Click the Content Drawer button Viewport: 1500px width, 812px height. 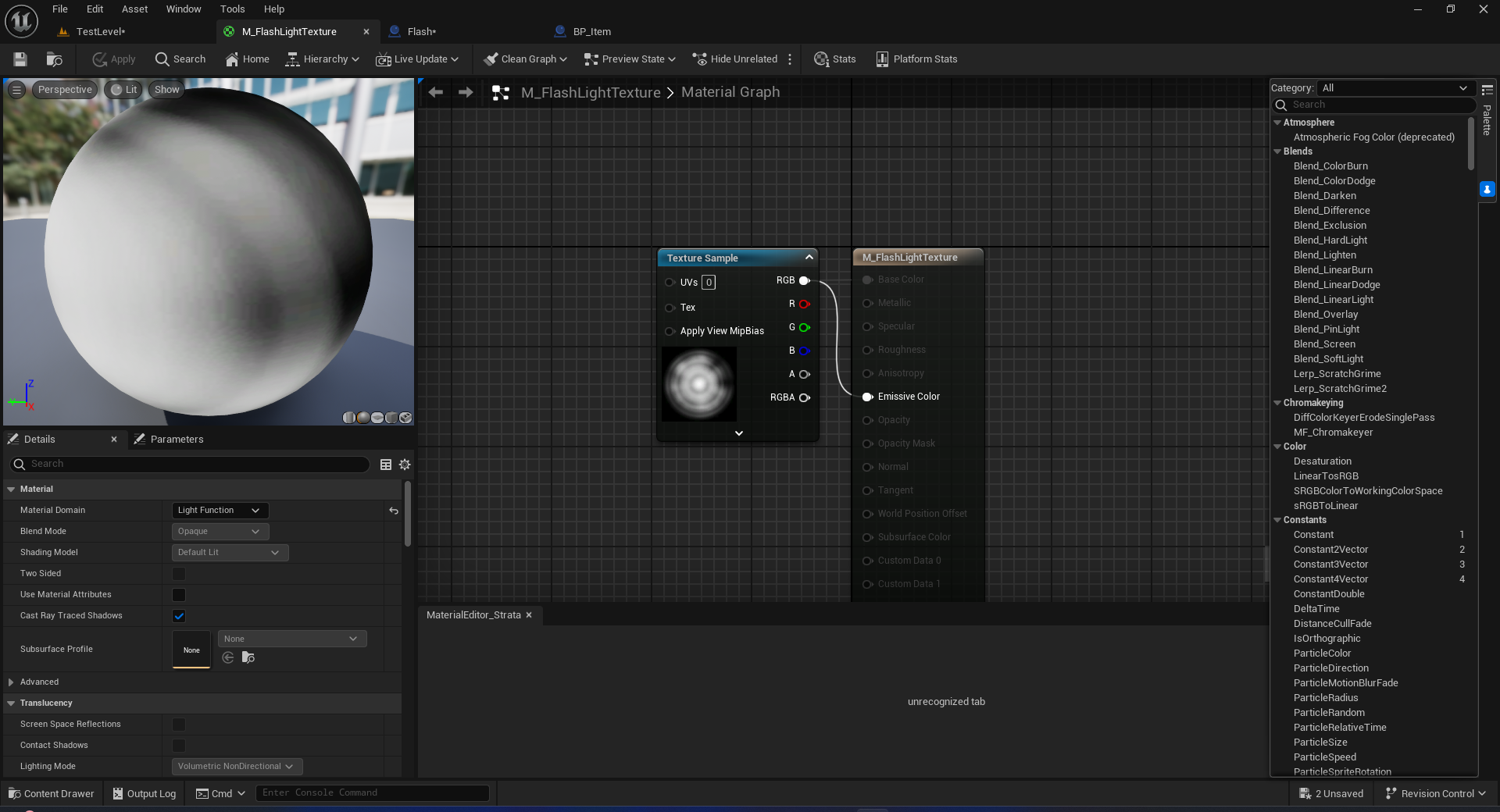(x=51, y=794)
